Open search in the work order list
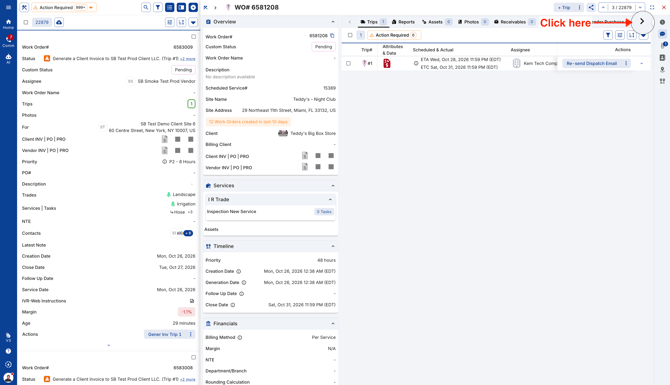Screen dimensions: 670x385 (x=146, y=7)
